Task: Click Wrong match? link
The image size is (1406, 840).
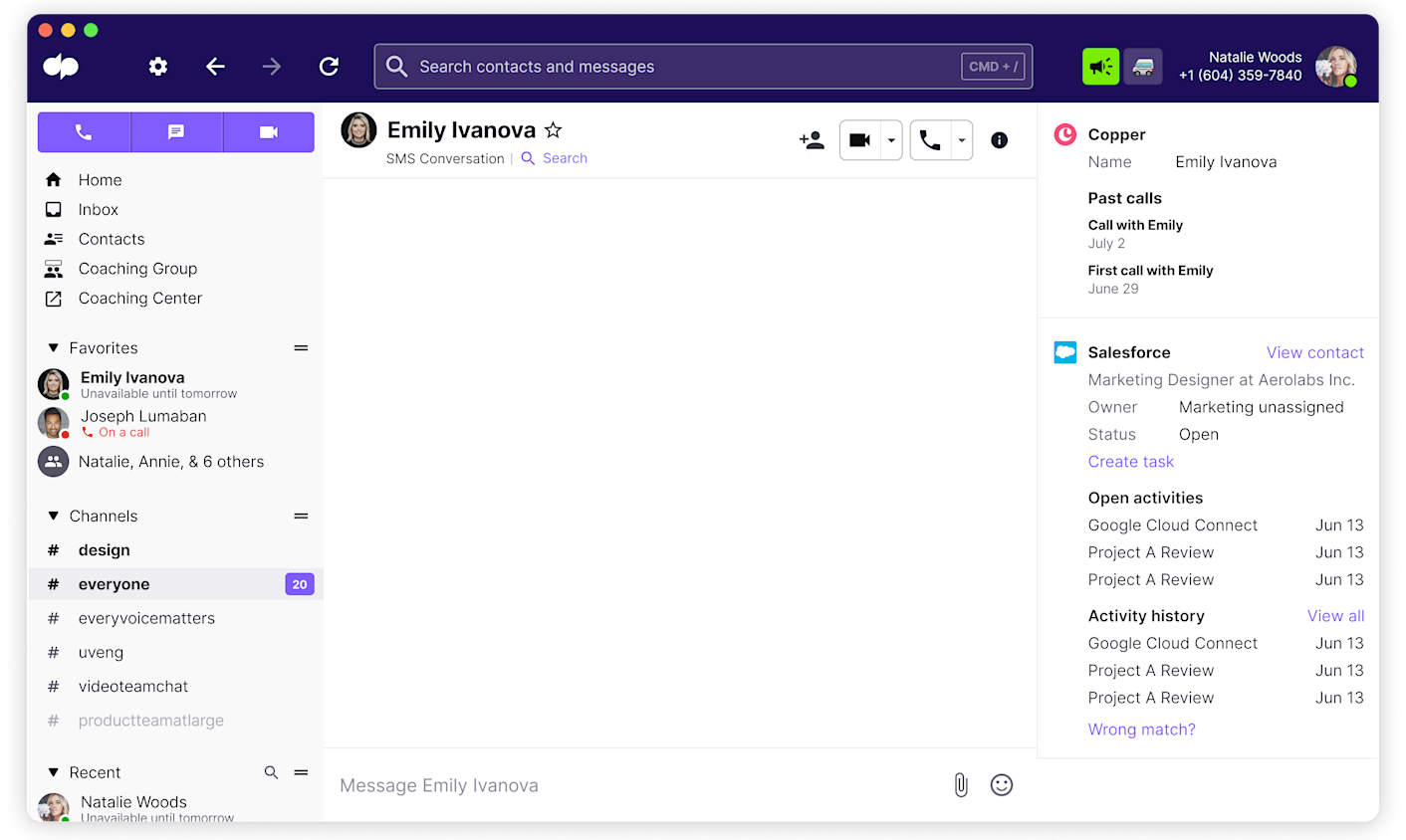Action: point(1141,730)
